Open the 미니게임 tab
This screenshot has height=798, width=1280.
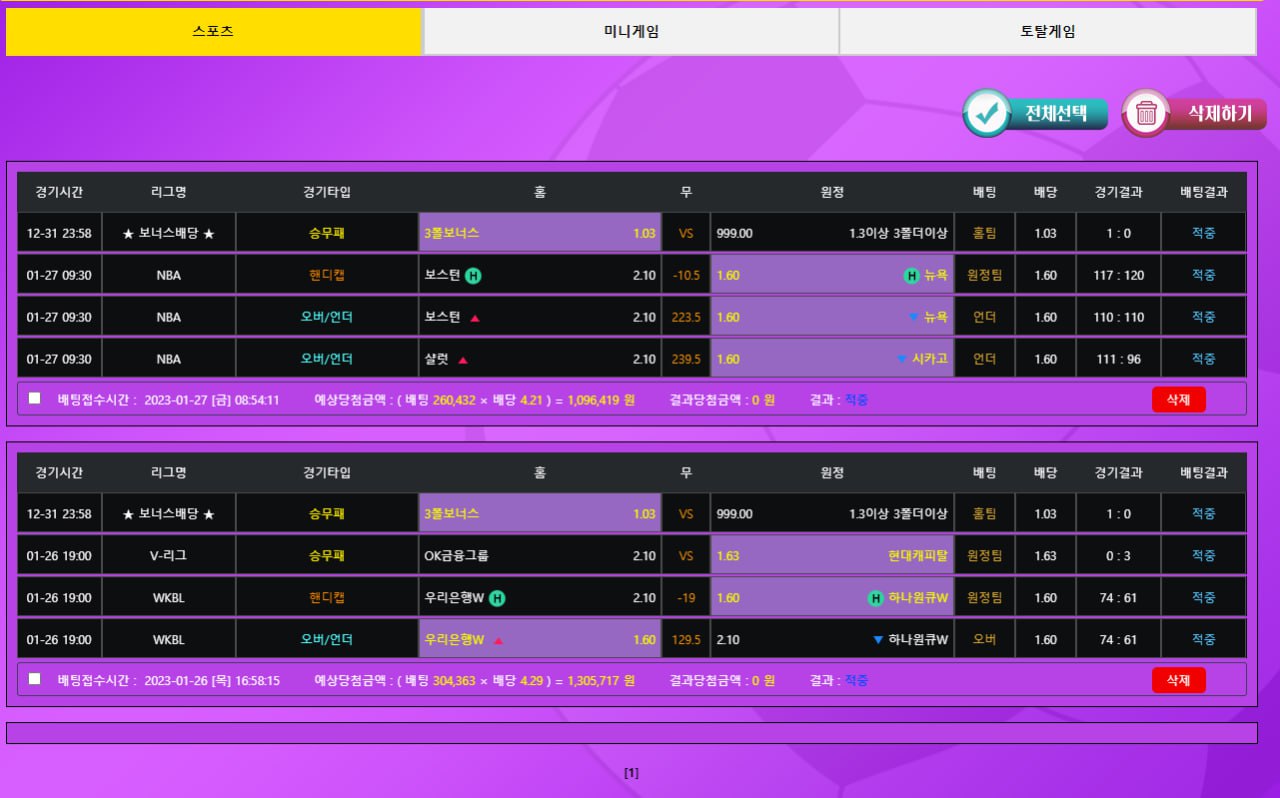tap(631, 32)
